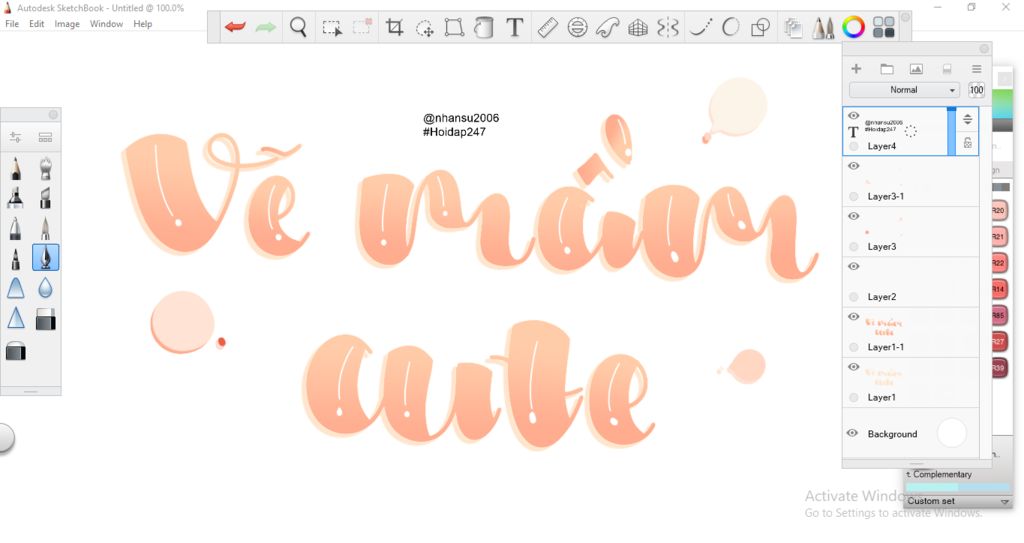Open the brush library icon
The image size is (1024, 543).
point(45,137)
